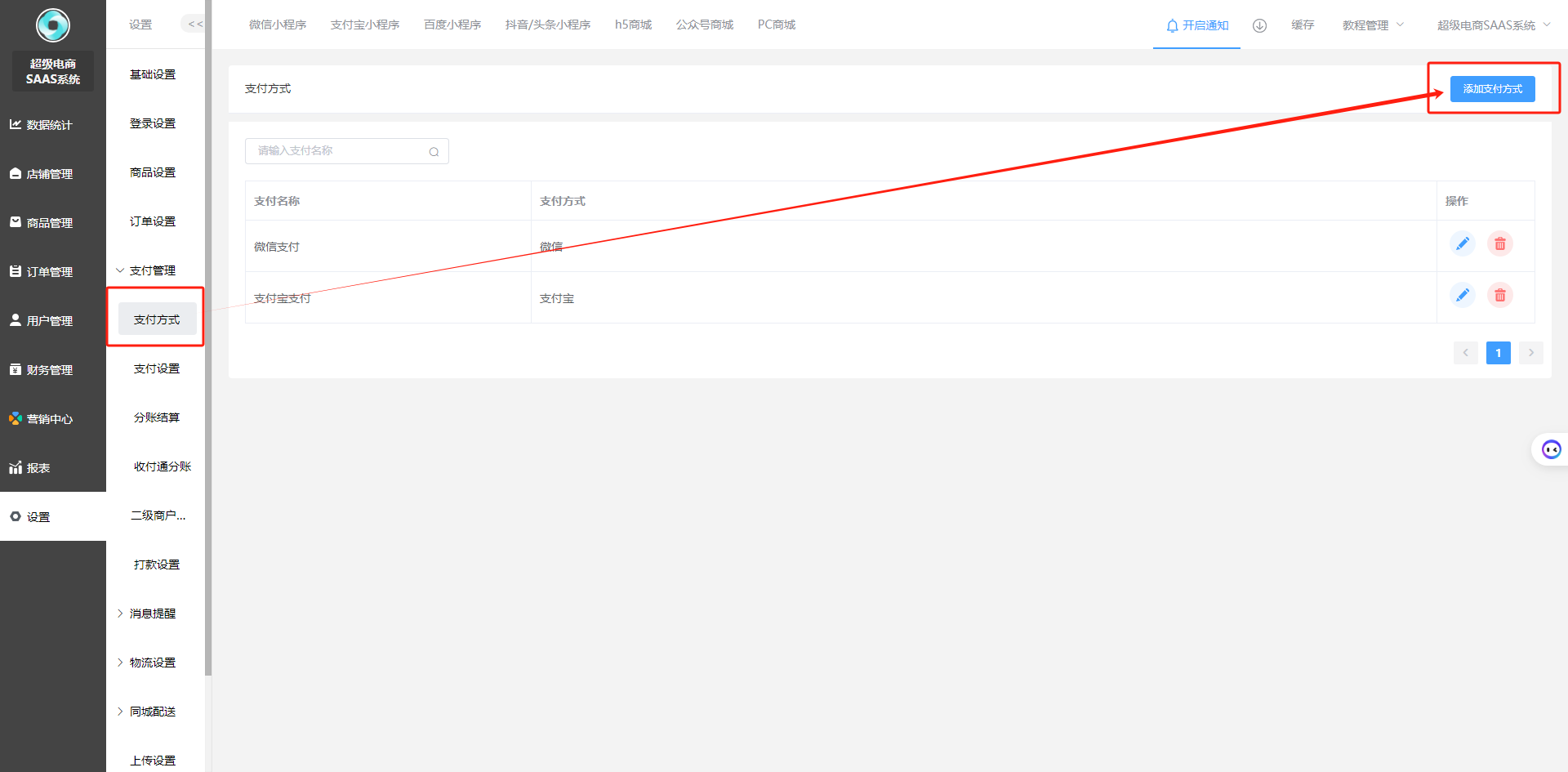The image size is (1568, 772).
Task: Click the 超级电商 SAAS logo icon
Action: pos(53,25)
